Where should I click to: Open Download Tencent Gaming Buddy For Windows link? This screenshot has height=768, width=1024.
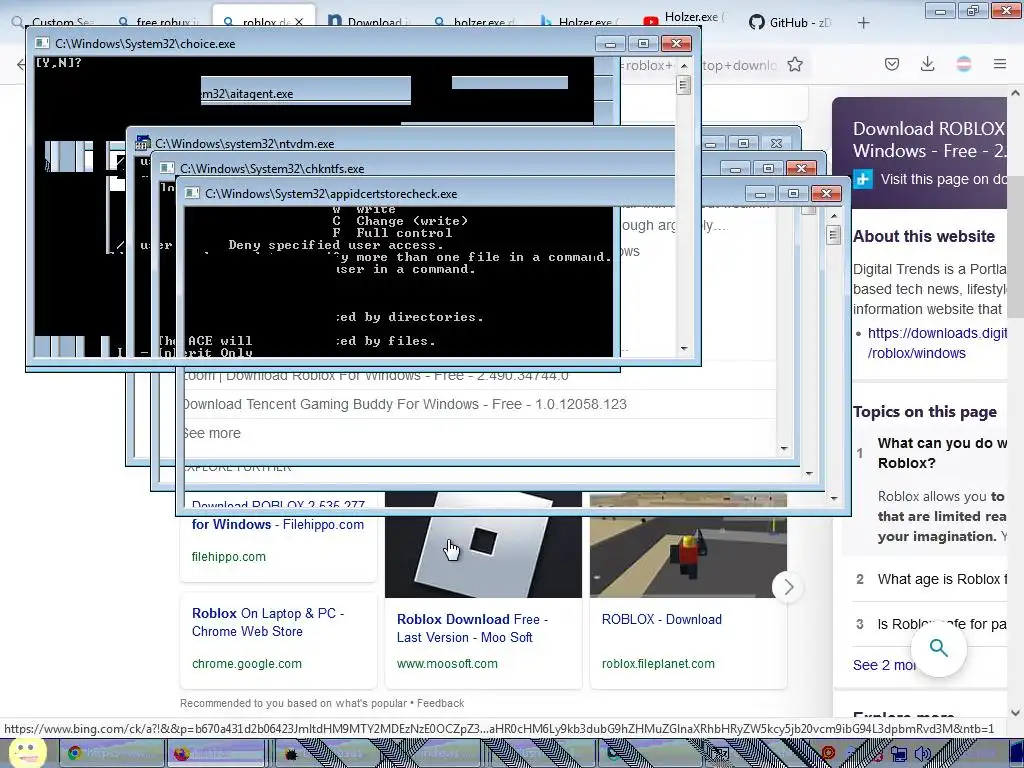[x=404, y=404]
